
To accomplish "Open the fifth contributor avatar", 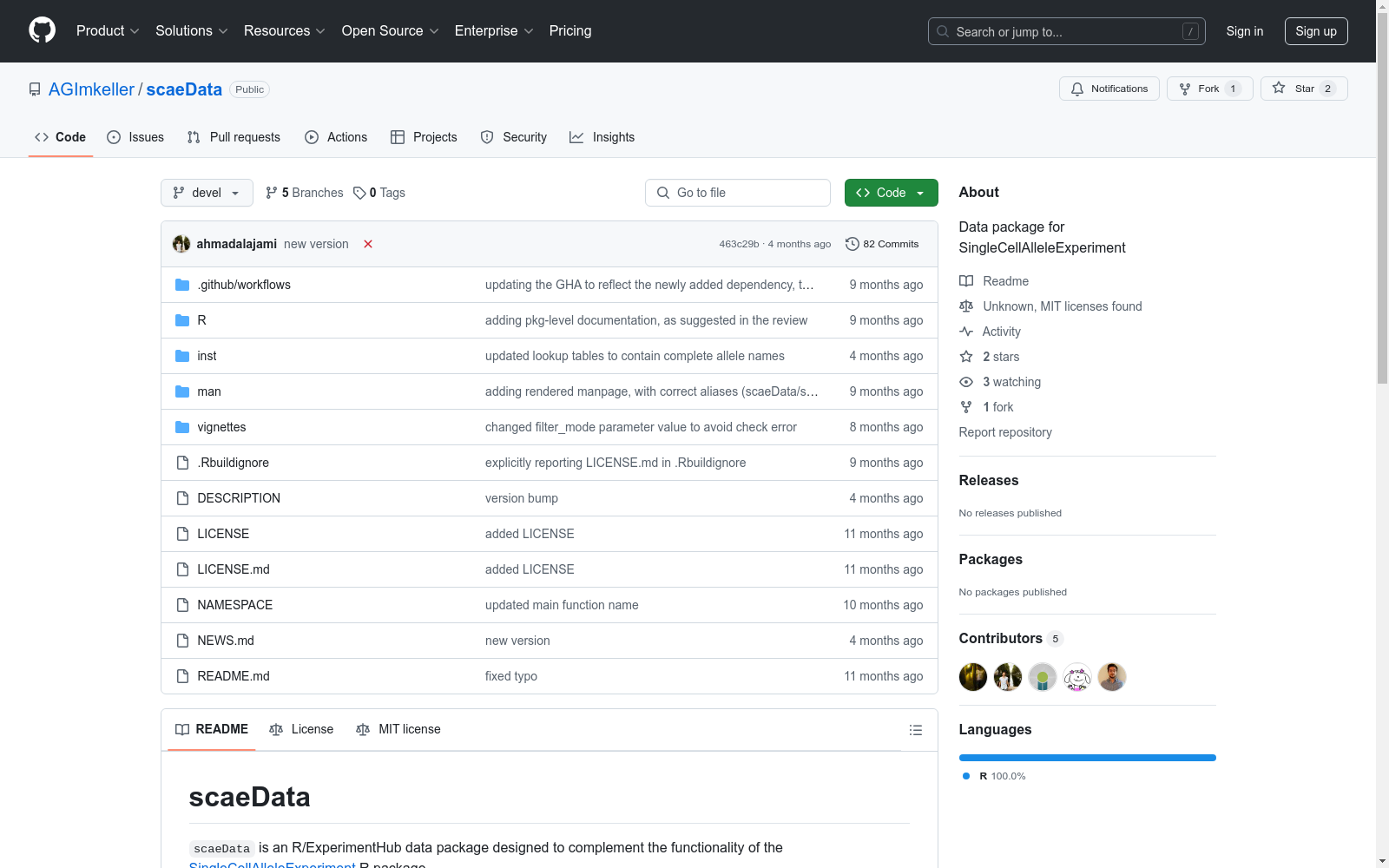I will click(x=1112, y=677).
